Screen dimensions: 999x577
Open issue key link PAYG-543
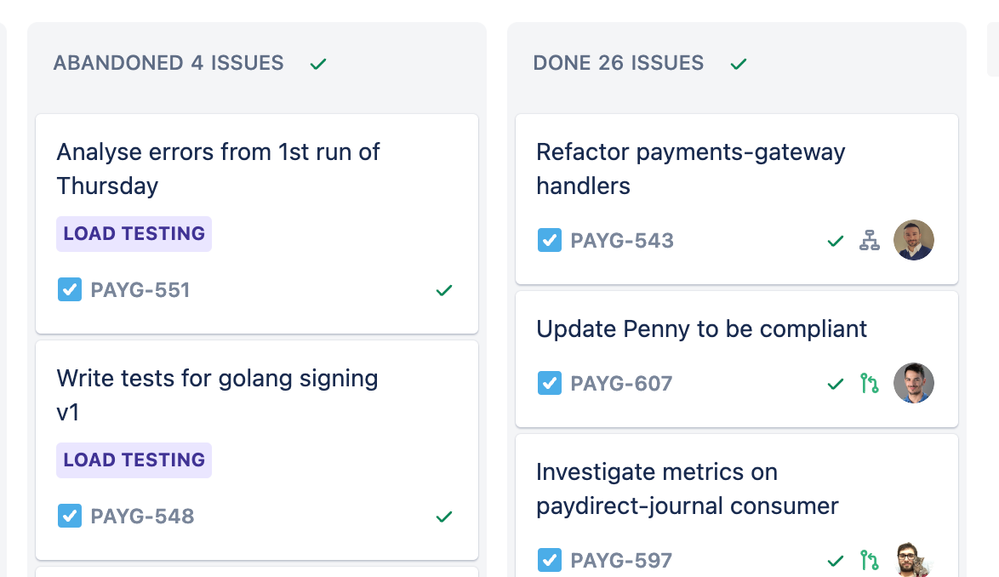coord(622,241)
